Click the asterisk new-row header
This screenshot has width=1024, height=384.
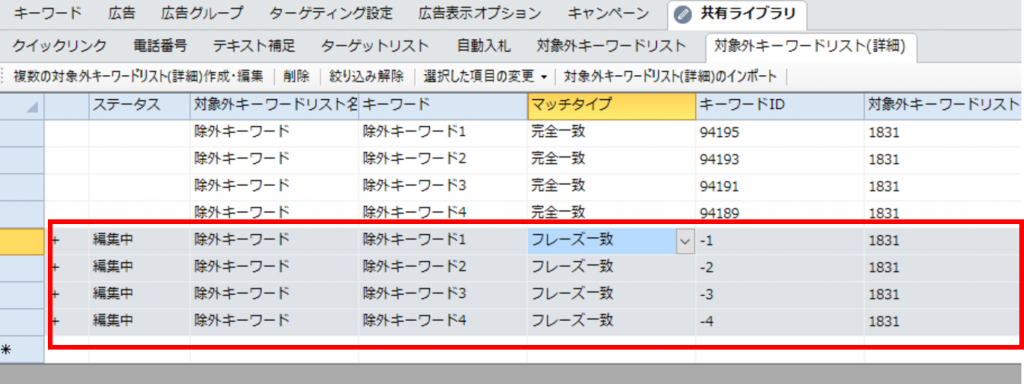[22, 349]
